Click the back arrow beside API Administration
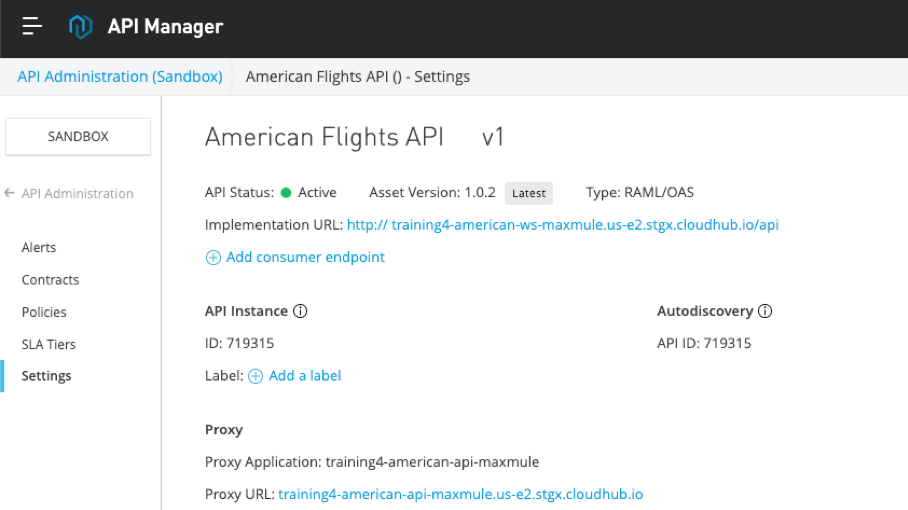Screen dimensions: 908x510 coord(9,193)
